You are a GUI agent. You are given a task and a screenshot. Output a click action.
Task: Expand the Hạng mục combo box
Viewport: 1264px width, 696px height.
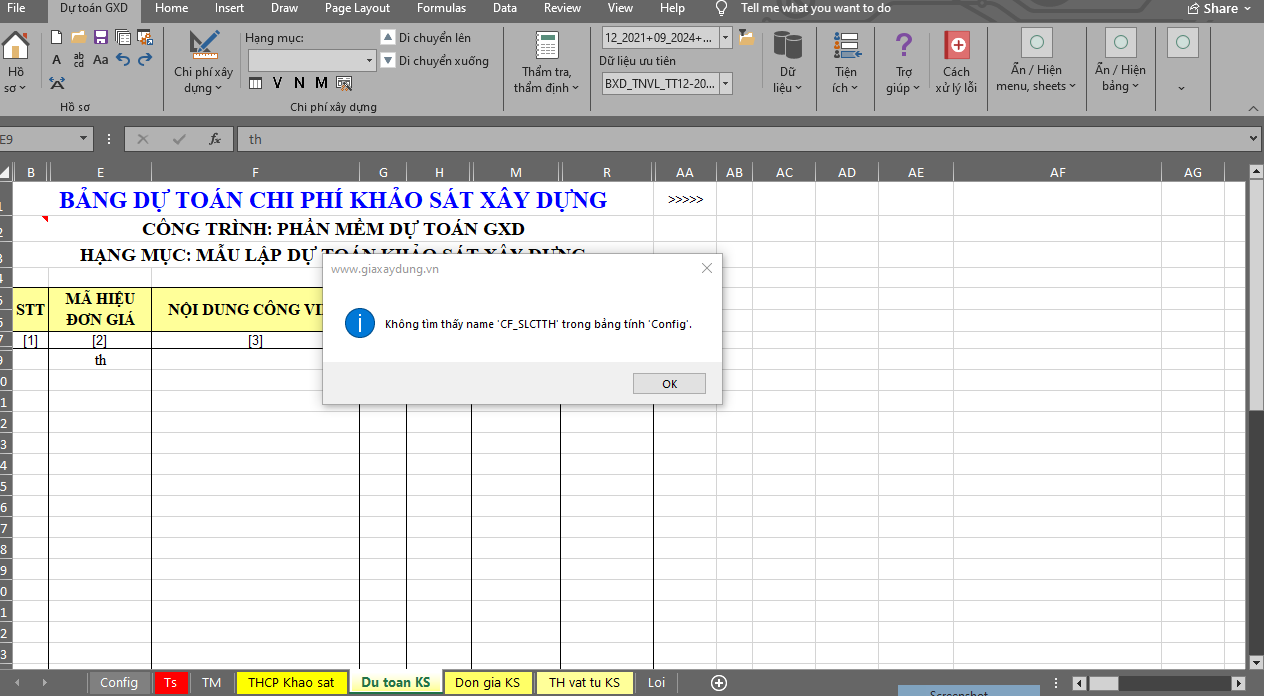(370, 61)
